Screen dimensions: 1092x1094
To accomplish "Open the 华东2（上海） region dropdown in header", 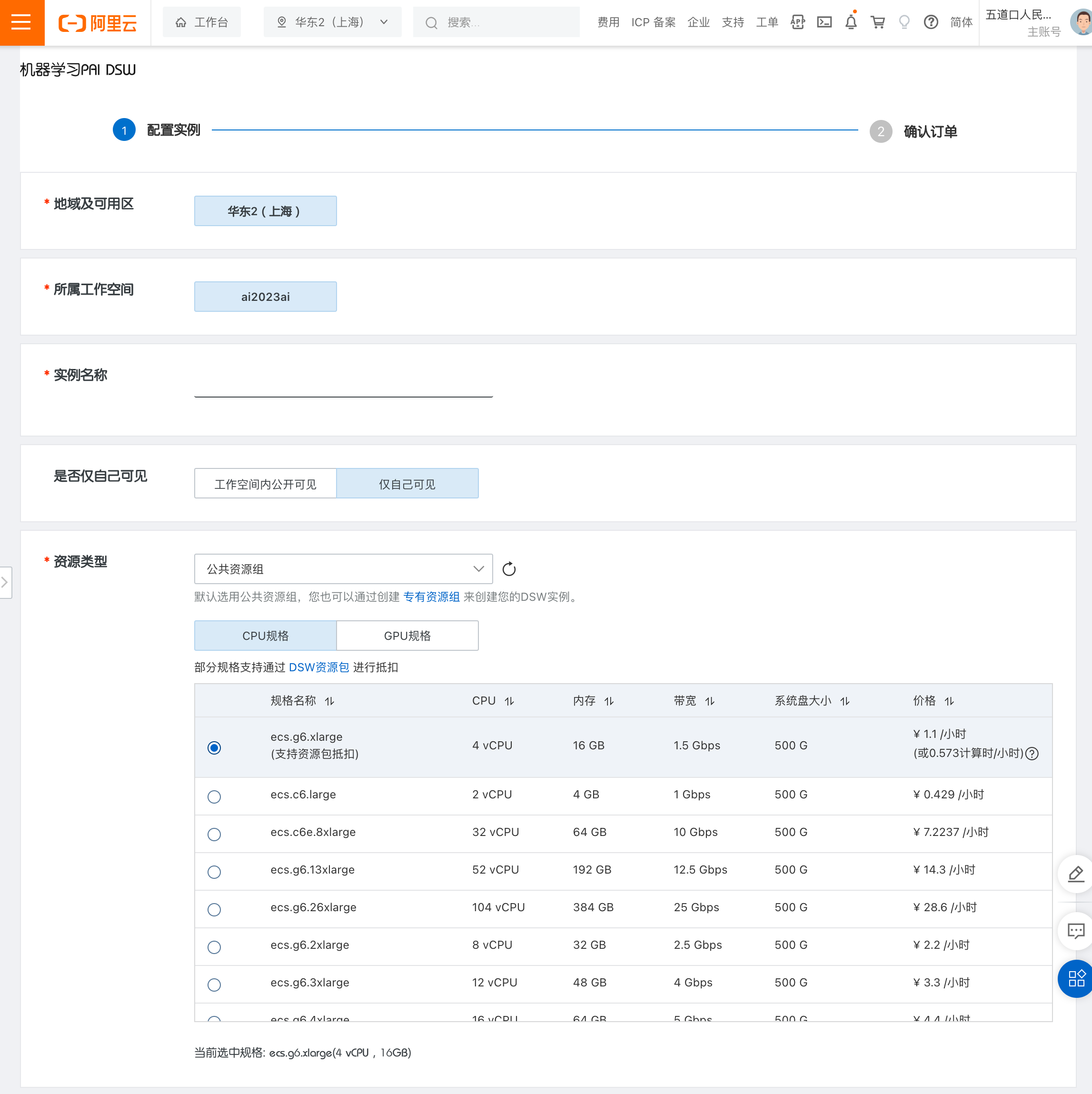I will pyautogui.click(x=333, y=22).
